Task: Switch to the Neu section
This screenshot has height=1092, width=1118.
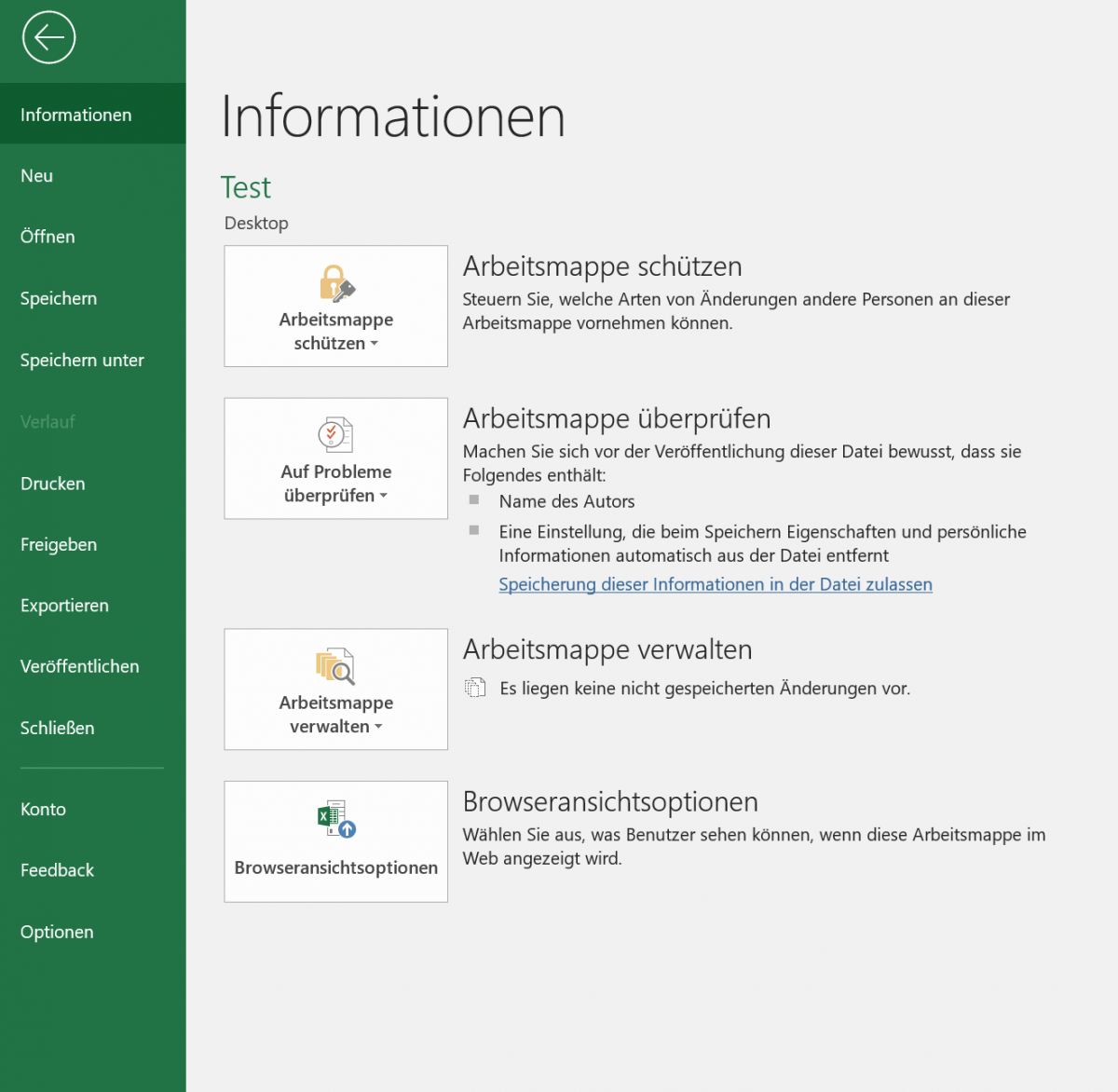Action: point(36,175)
